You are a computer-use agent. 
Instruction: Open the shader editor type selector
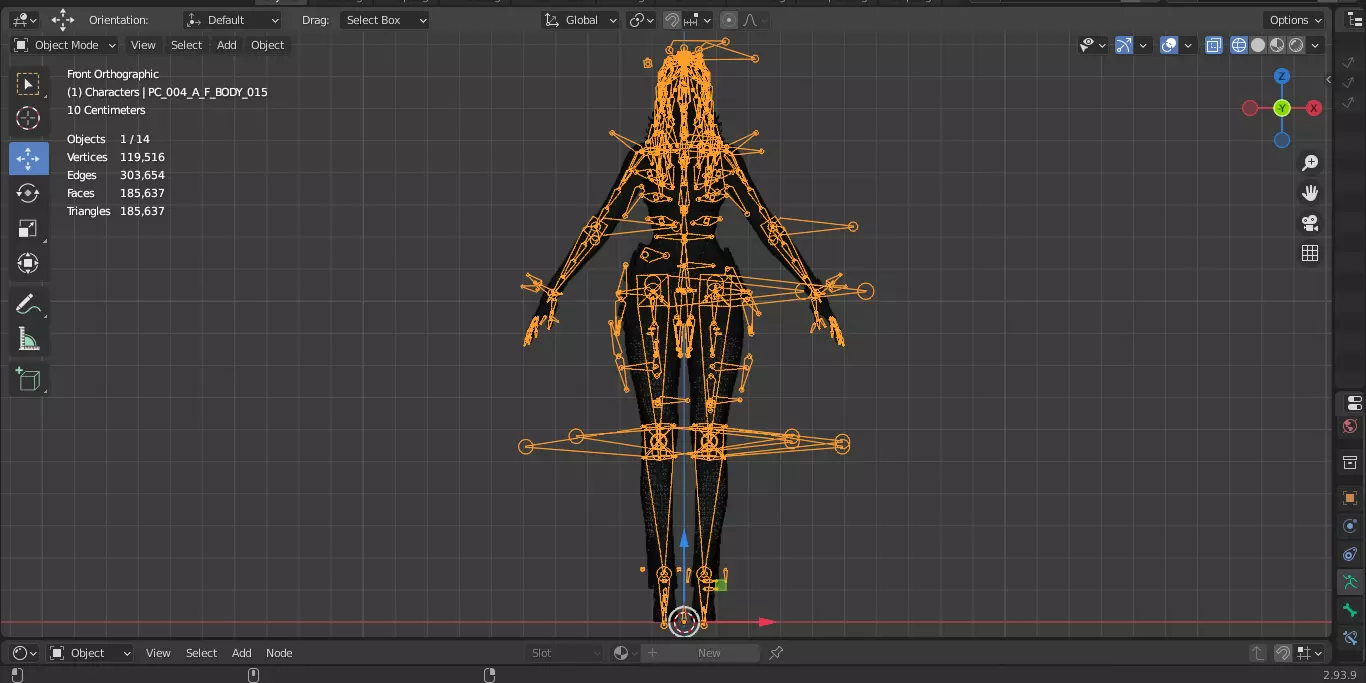25,653
